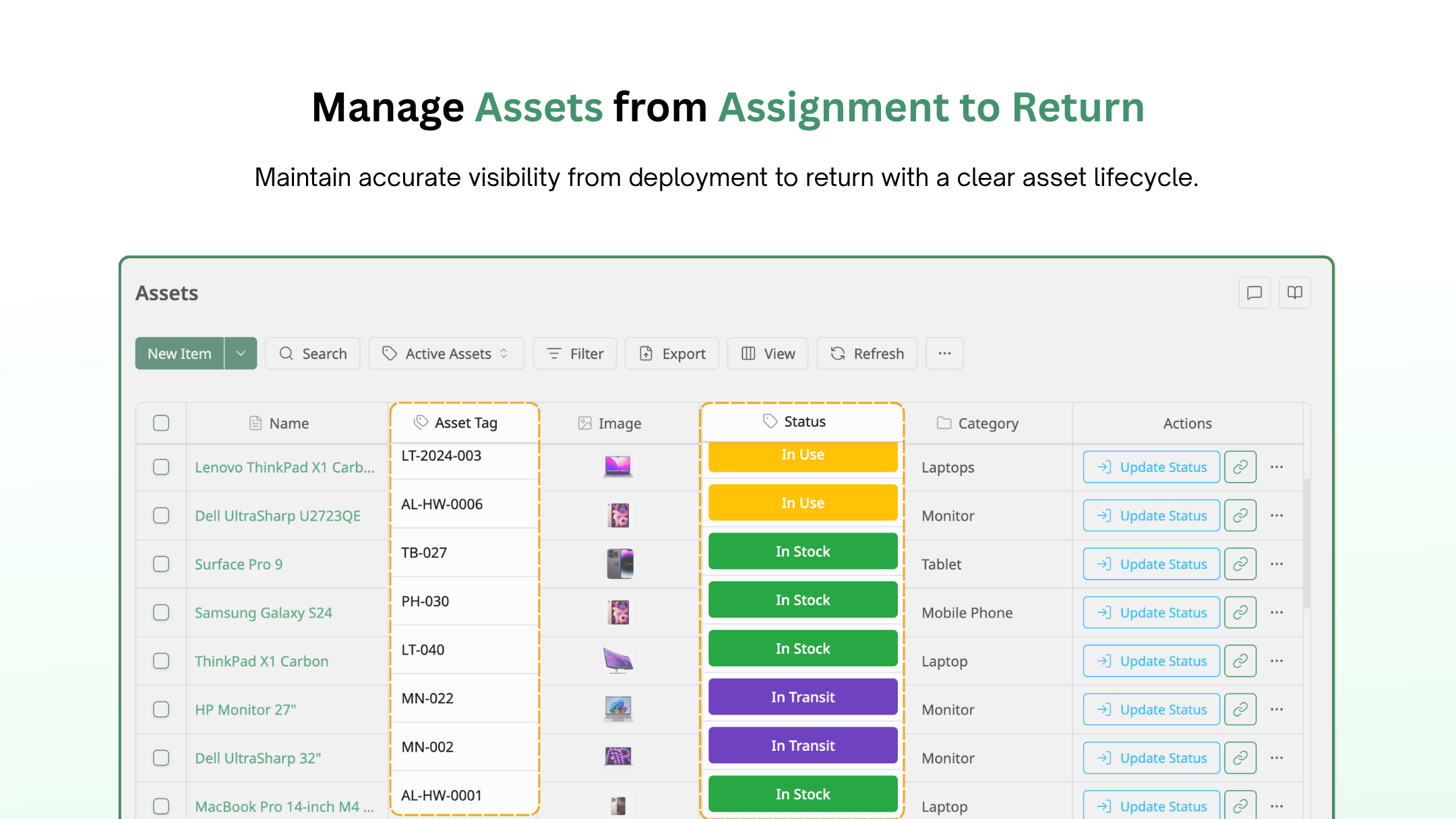Click the Asset Tag column header

tap(464, 423)
